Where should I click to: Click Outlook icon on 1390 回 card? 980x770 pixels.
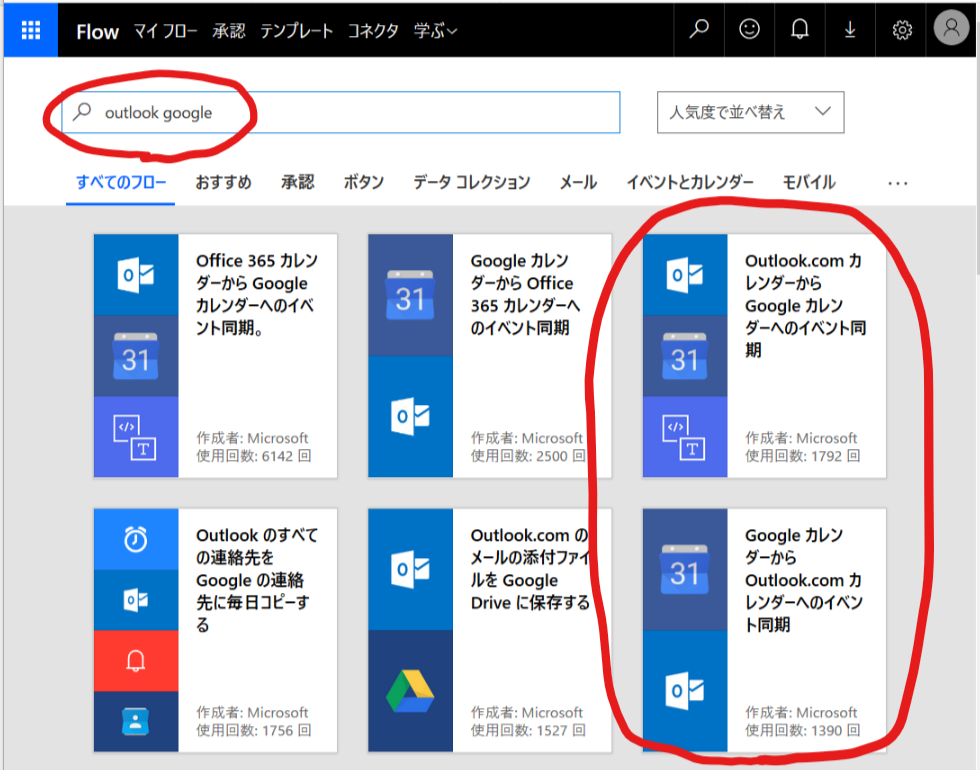[685, 691]
